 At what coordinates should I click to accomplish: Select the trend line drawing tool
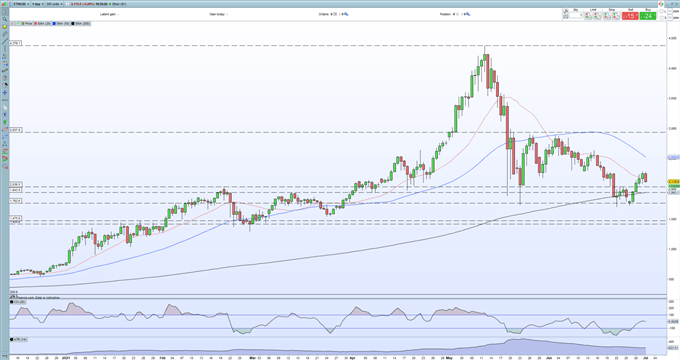click(x=5, y=41)
